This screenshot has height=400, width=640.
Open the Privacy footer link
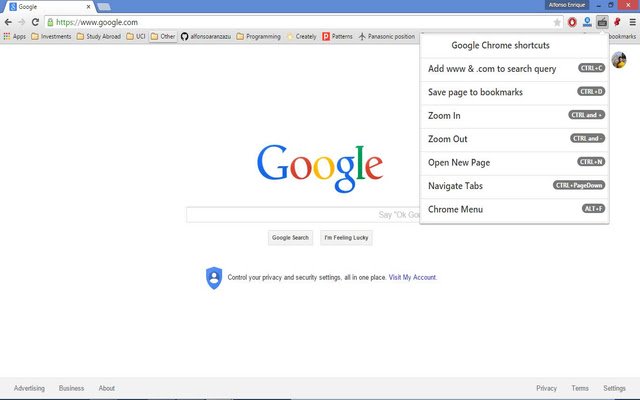click(x=546, y=388)
